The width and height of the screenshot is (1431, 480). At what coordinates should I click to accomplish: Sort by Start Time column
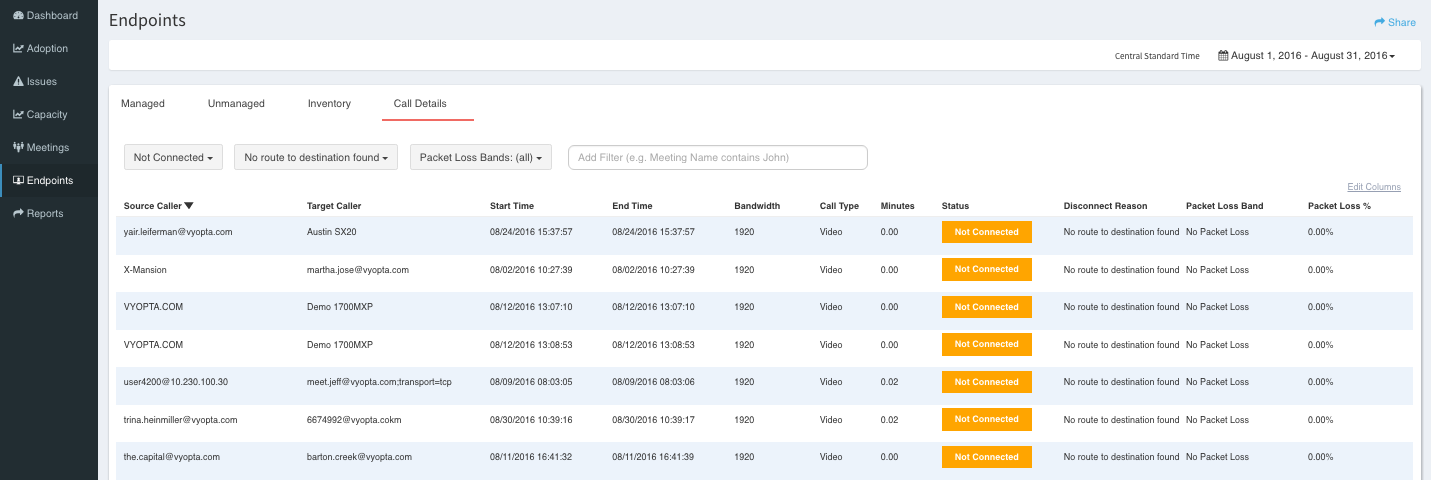pyautogui.click(x=512, y=206)
